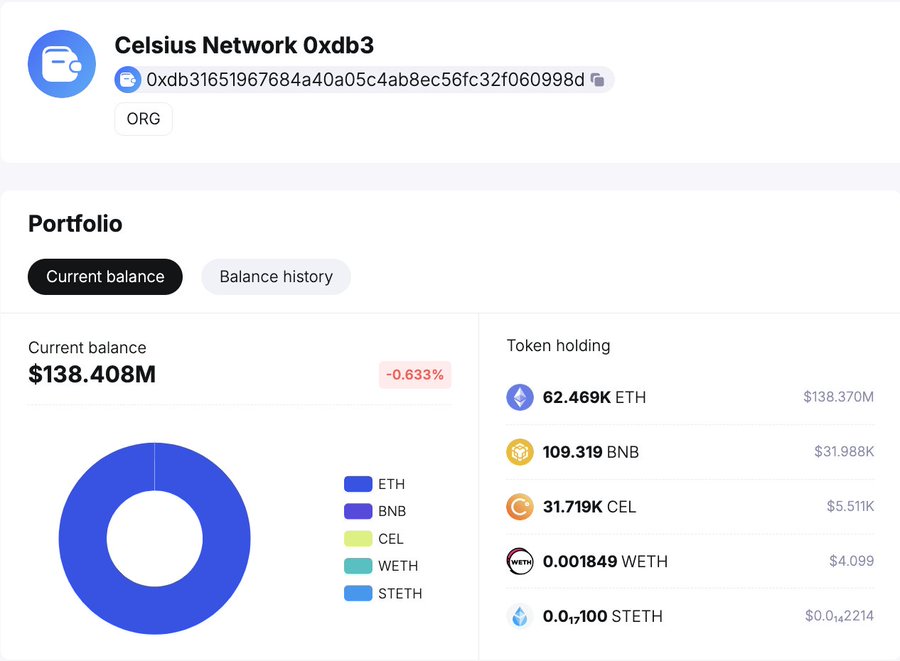Image resolution: width=900 pixels, height=661 pixels.
Task: Click the STETH token icon
Action: (x=520, y=616)
